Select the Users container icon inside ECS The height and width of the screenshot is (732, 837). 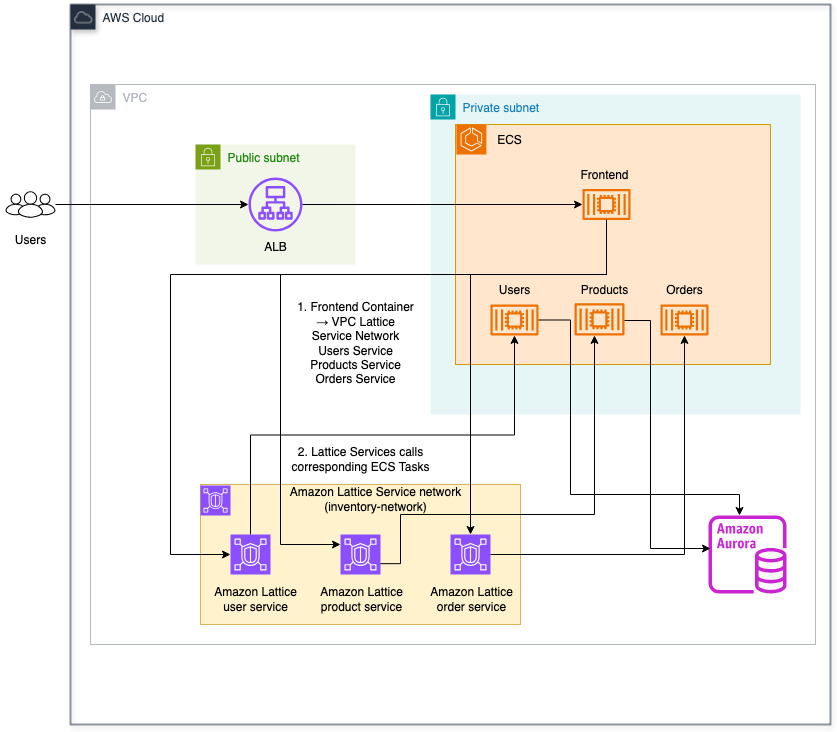point(514,320)
